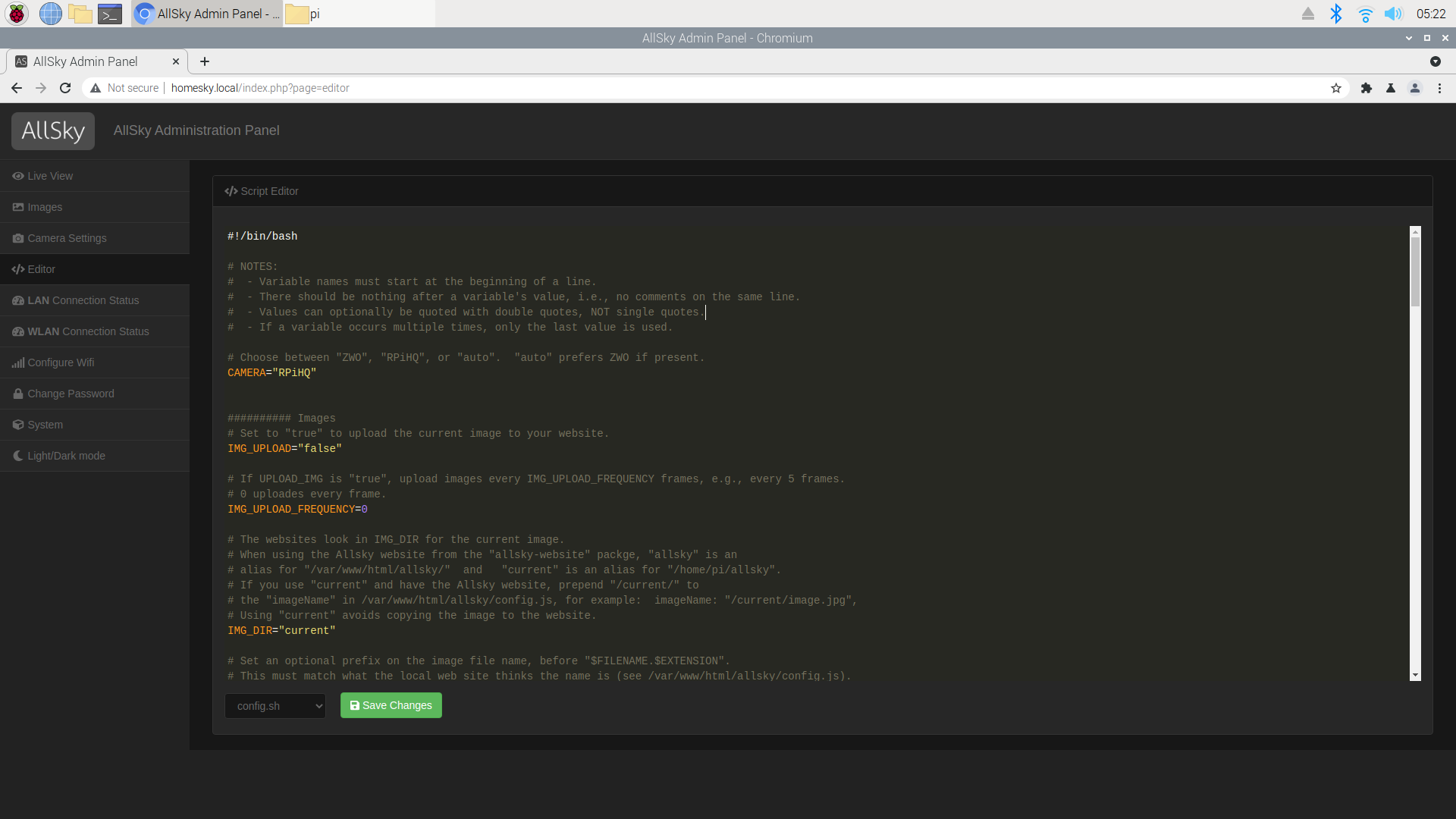Viewport: 1456px width, 819px height.
Task: Click the volume speaker tray icon
Action: [x=1393, y=14]
